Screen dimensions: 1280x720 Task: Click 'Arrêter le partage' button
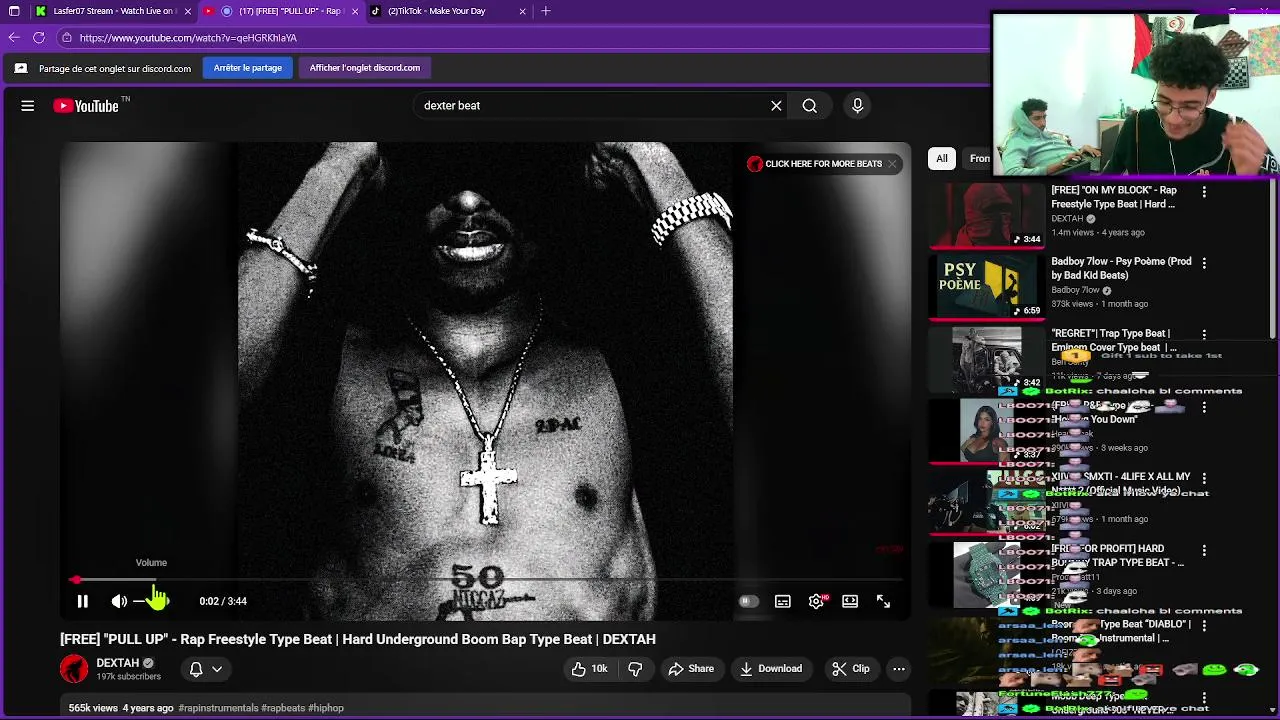coord(248,68)
